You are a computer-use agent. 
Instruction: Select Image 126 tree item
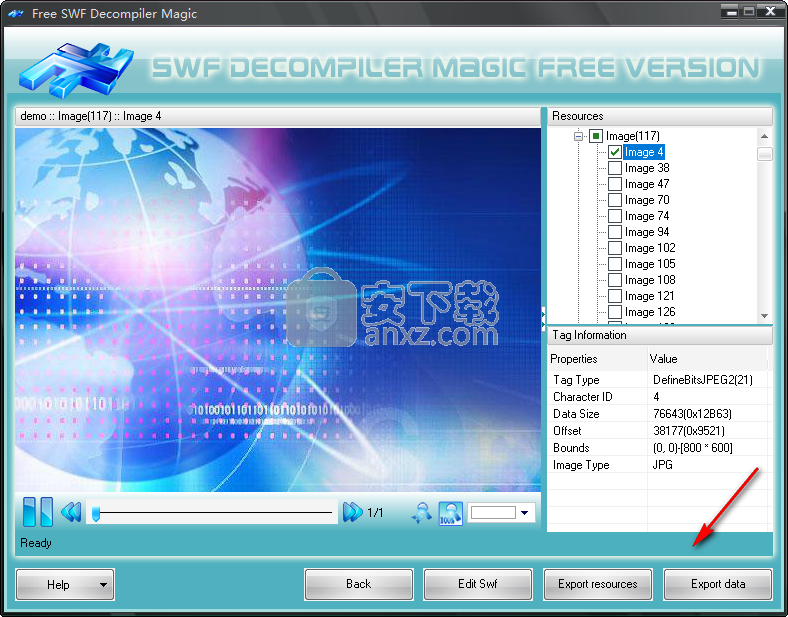pos(650,312)
